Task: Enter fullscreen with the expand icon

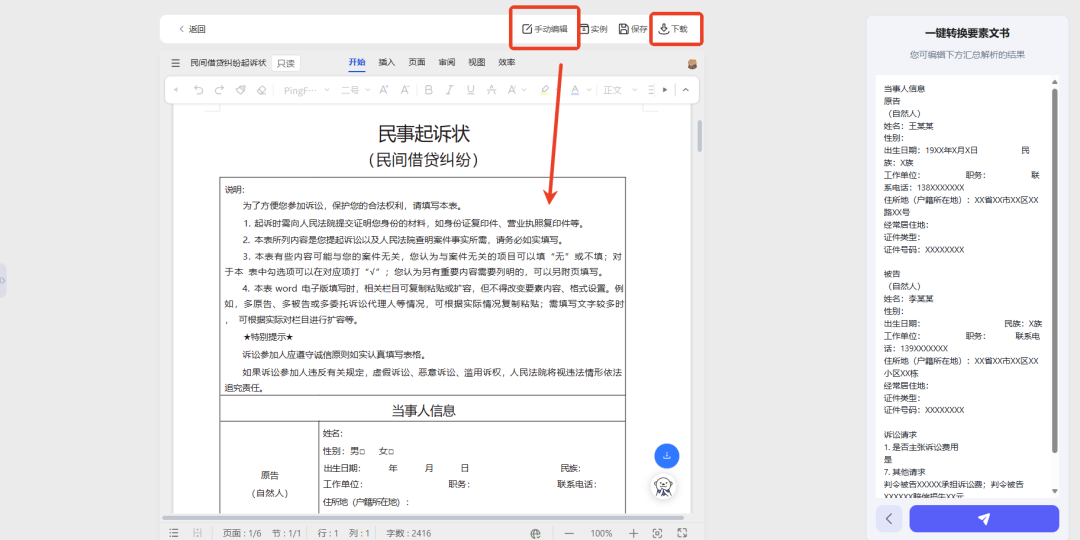Action: [x=683, y=532]
